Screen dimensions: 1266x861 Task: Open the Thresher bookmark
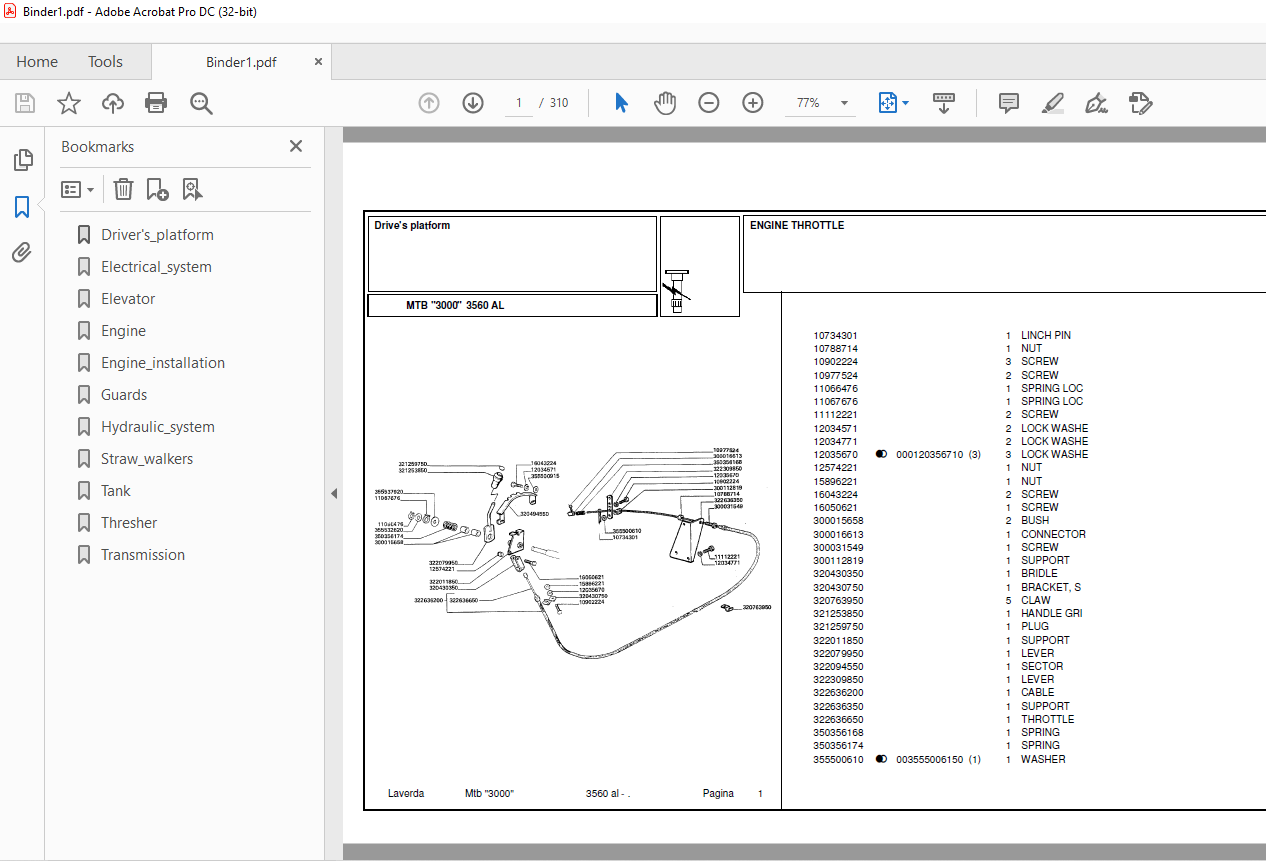click(x=129, y=523)
